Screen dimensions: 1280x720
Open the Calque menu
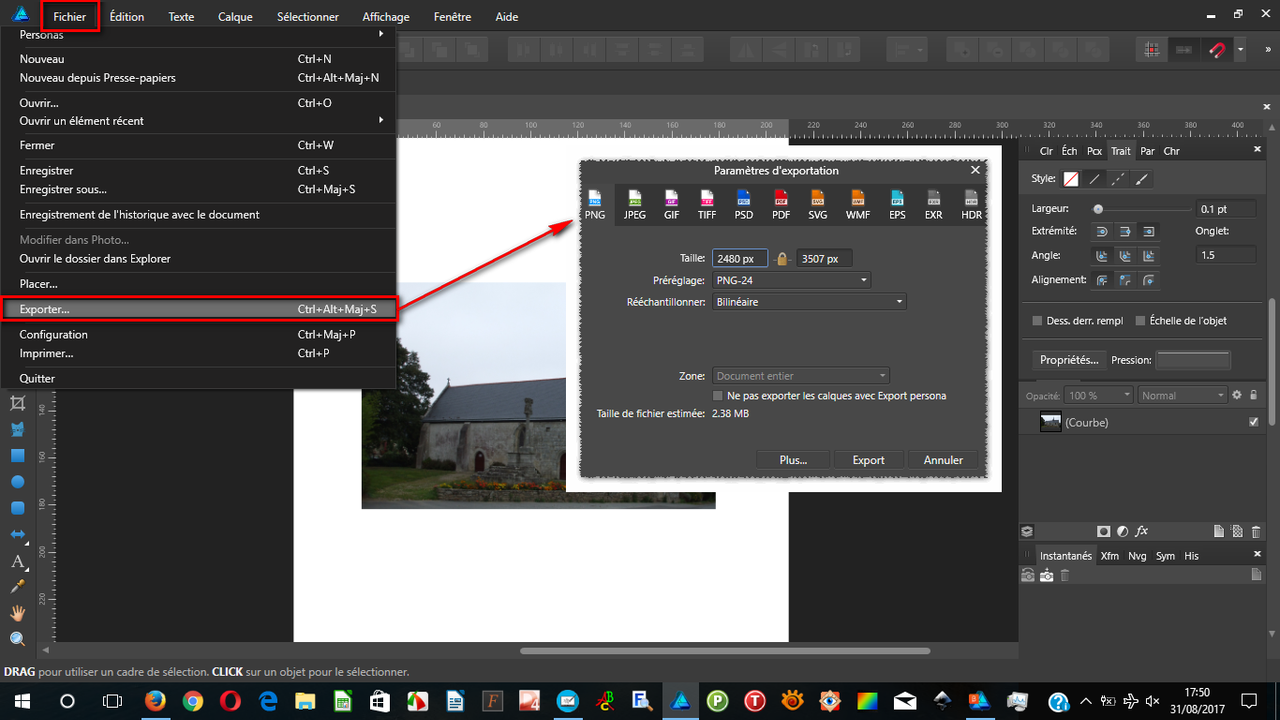pos(236,16)
